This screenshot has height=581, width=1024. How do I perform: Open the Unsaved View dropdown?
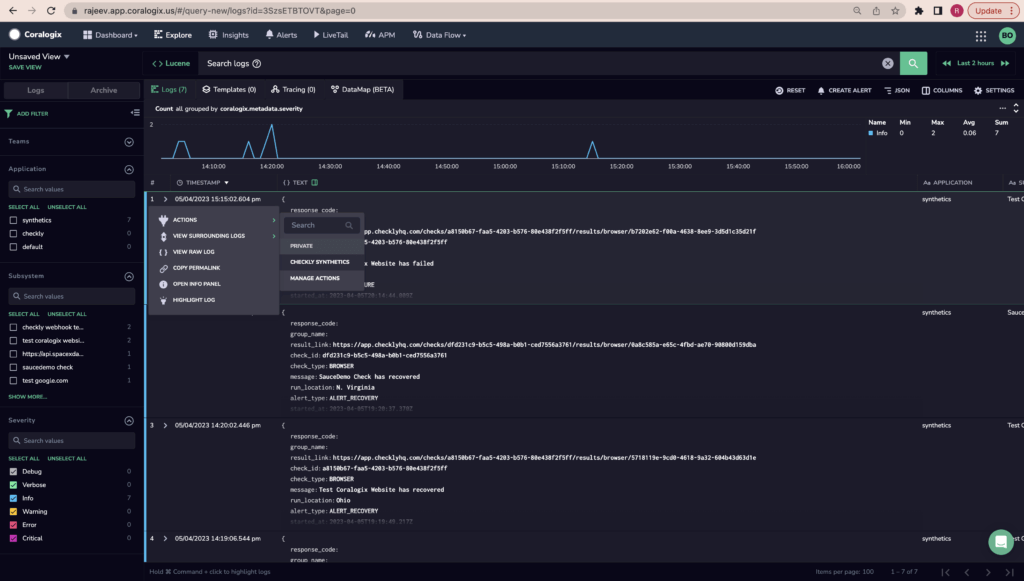pyautogui.click(x=39, y=56)
